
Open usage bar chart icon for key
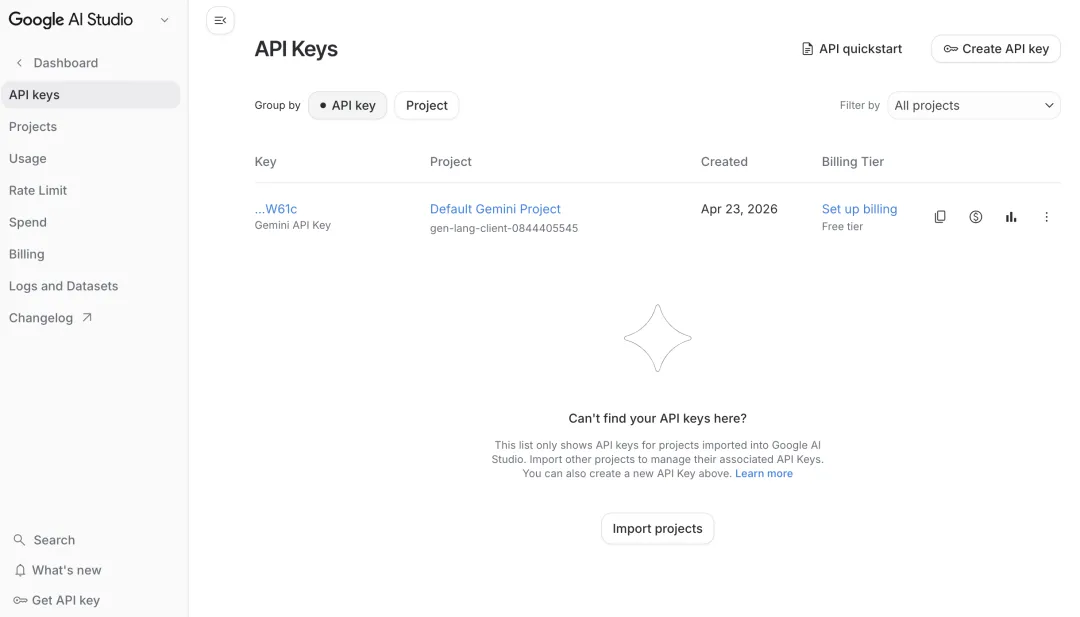pyautogui.click(x=1011, y=217)
